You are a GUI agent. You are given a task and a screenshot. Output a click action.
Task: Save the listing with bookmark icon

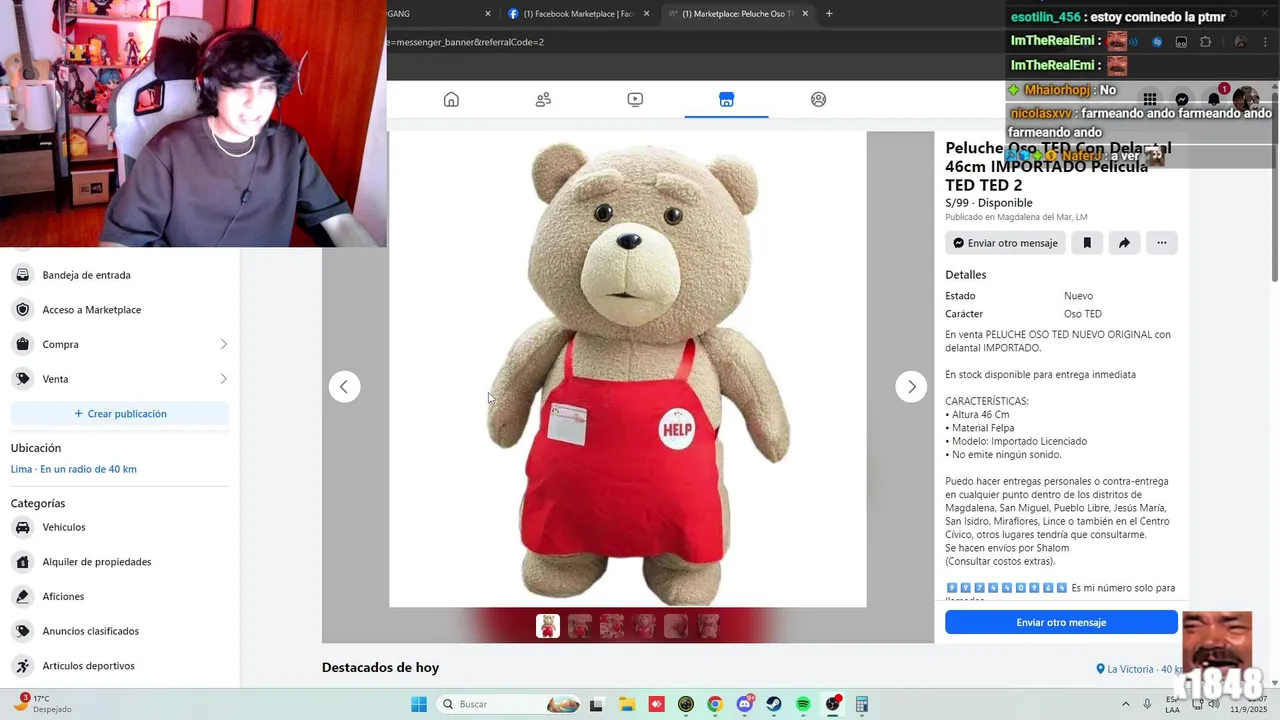[x=1087, y=243]
